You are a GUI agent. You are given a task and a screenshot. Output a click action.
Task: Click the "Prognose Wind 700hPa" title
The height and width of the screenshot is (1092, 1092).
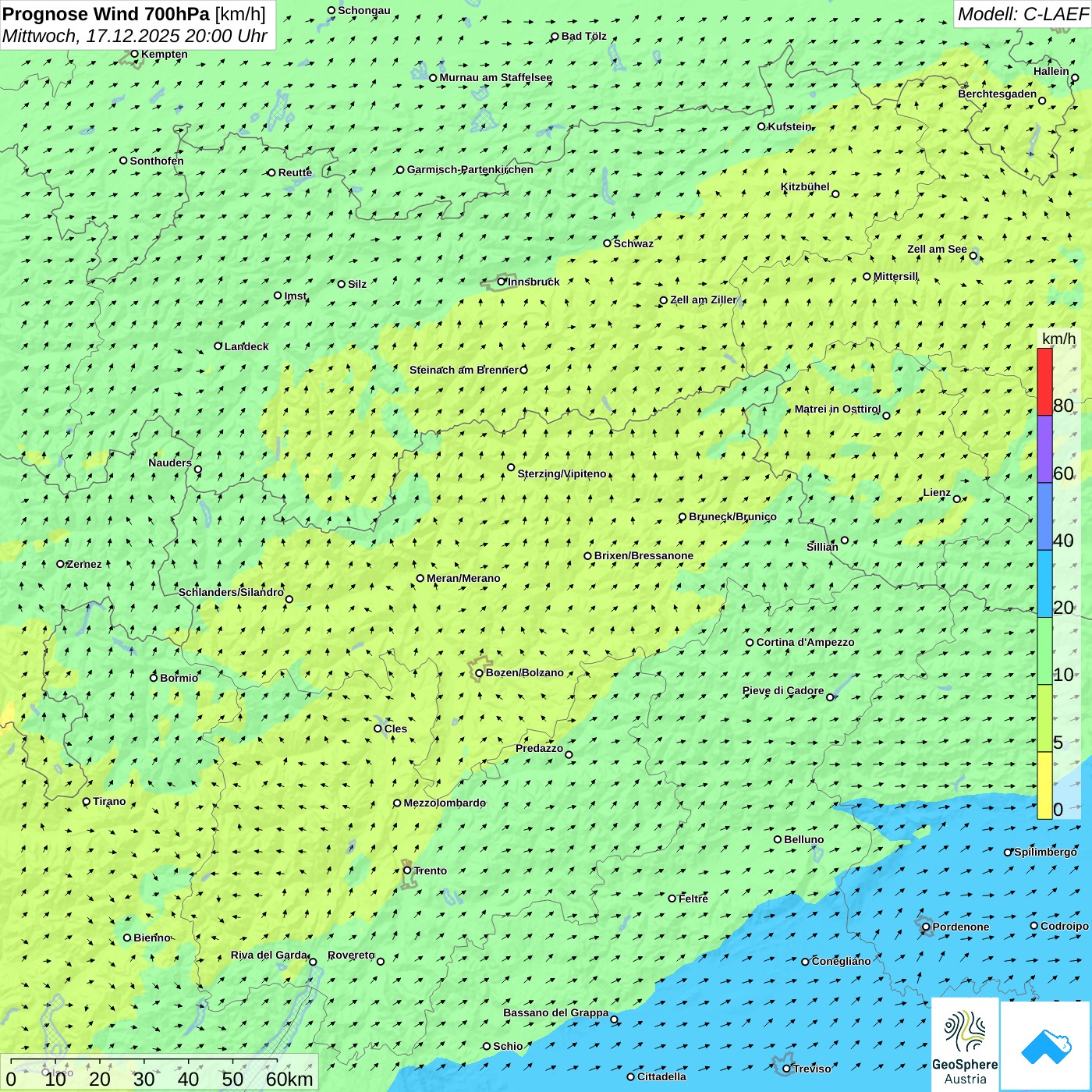coord(107,14)
